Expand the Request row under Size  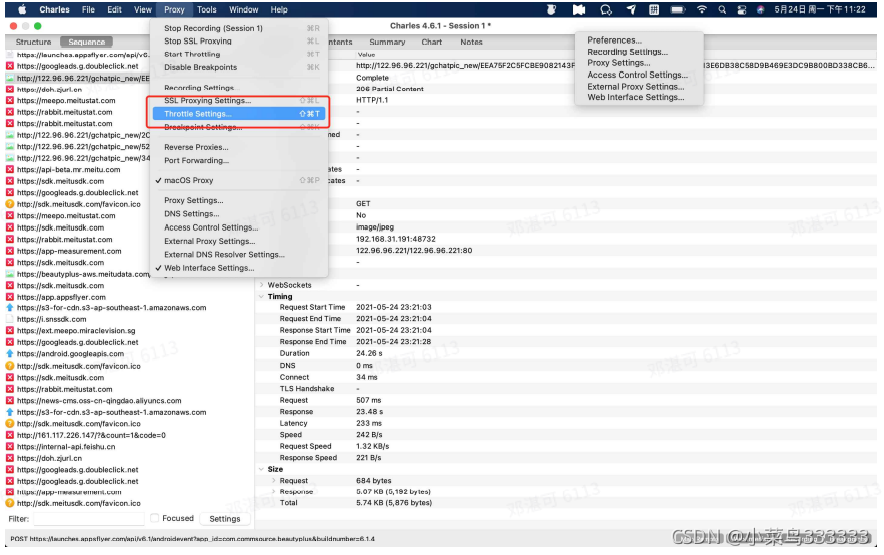click(273, 481)
